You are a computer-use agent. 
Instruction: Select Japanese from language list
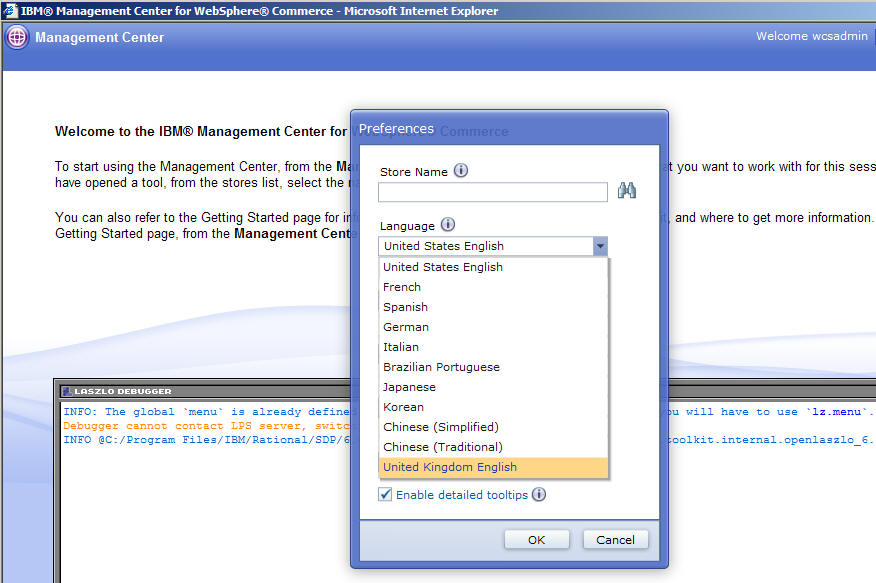click(493, 387)
